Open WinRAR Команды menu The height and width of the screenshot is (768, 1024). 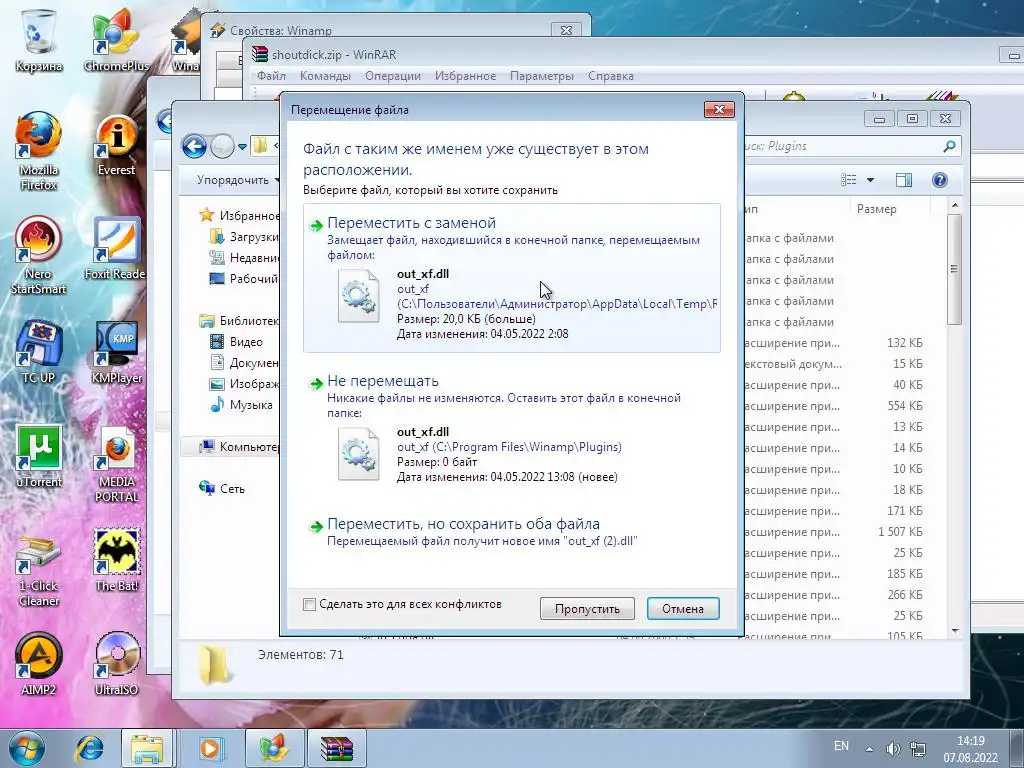pos(325,76)
